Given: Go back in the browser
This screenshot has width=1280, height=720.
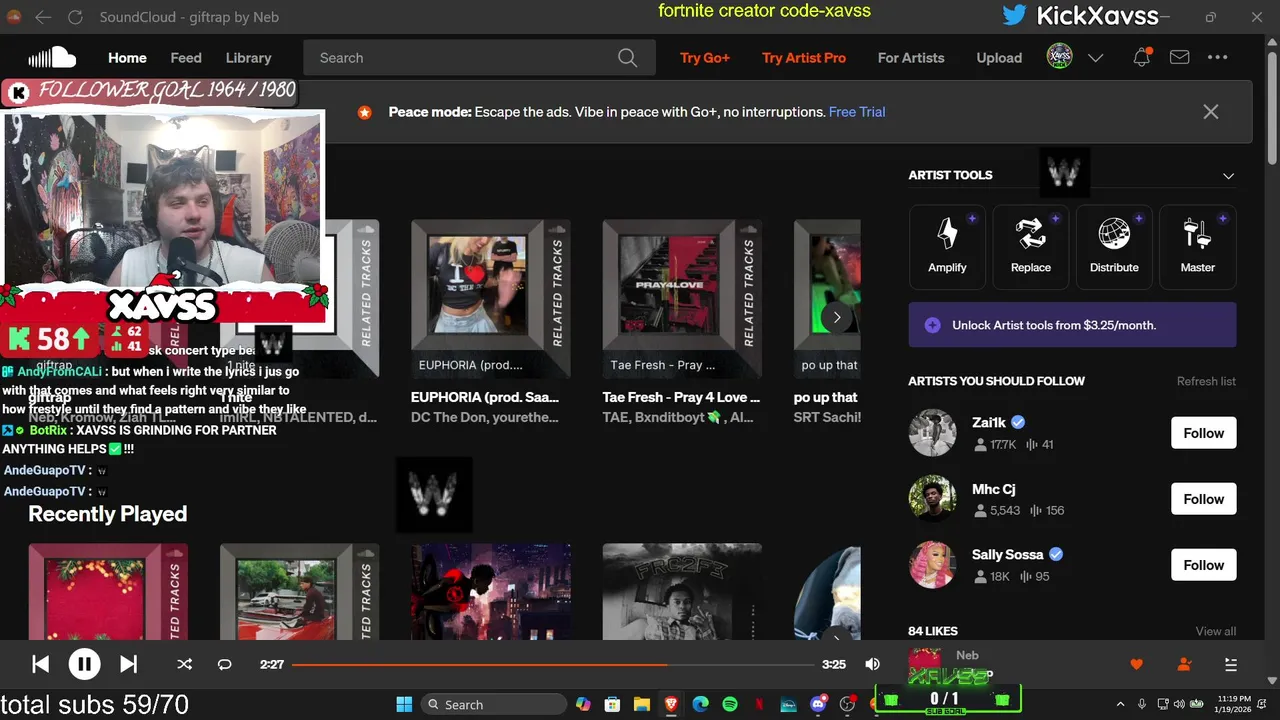Looking at the screenshot, I should 42,17.
